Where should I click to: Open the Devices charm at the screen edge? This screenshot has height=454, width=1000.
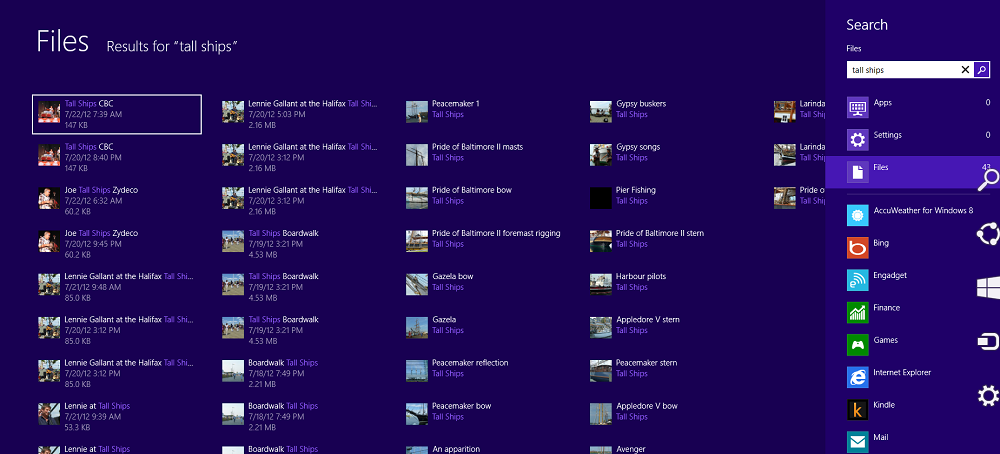pyautogui.click(x=989, y=342)
